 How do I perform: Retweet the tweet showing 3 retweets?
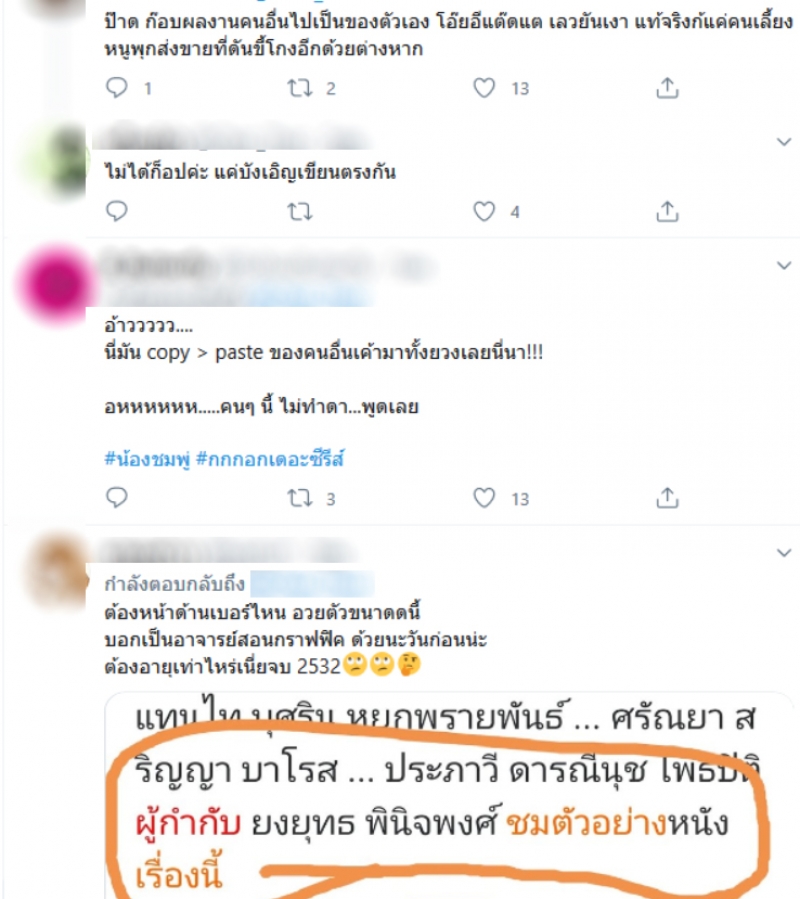(299, 498)
